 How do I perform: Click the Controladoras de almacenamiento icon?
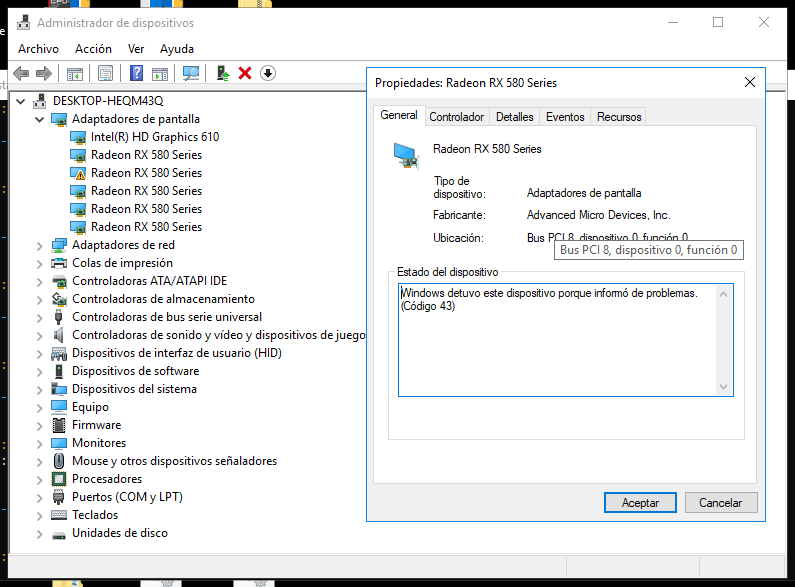coord(59,299)
